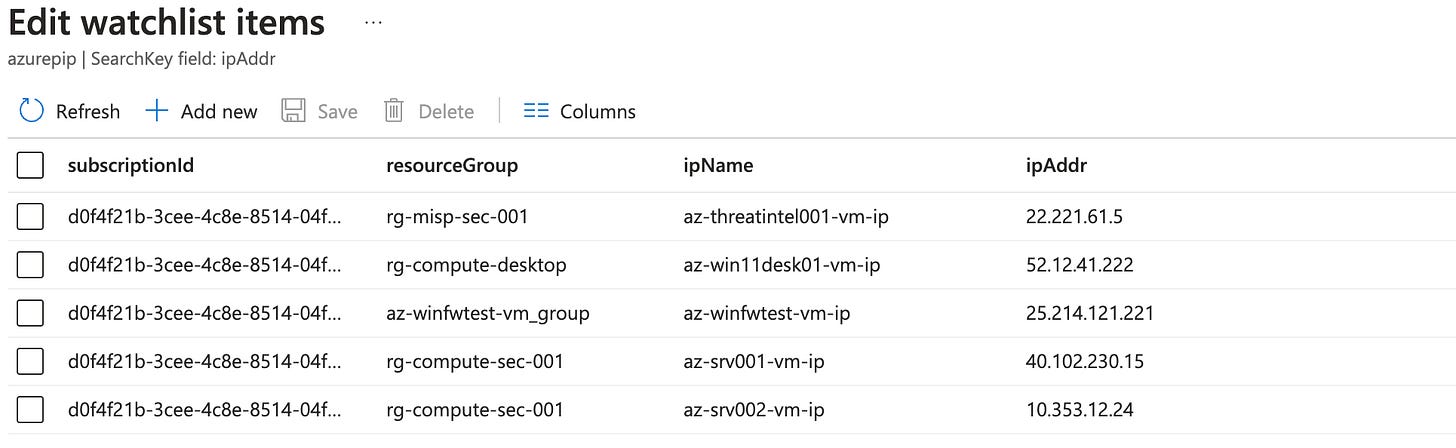Click the az-winfwtest-vm-ip cell
Image resolution: width=1456 pixels, height=448 pixels.
click(766, 313)
